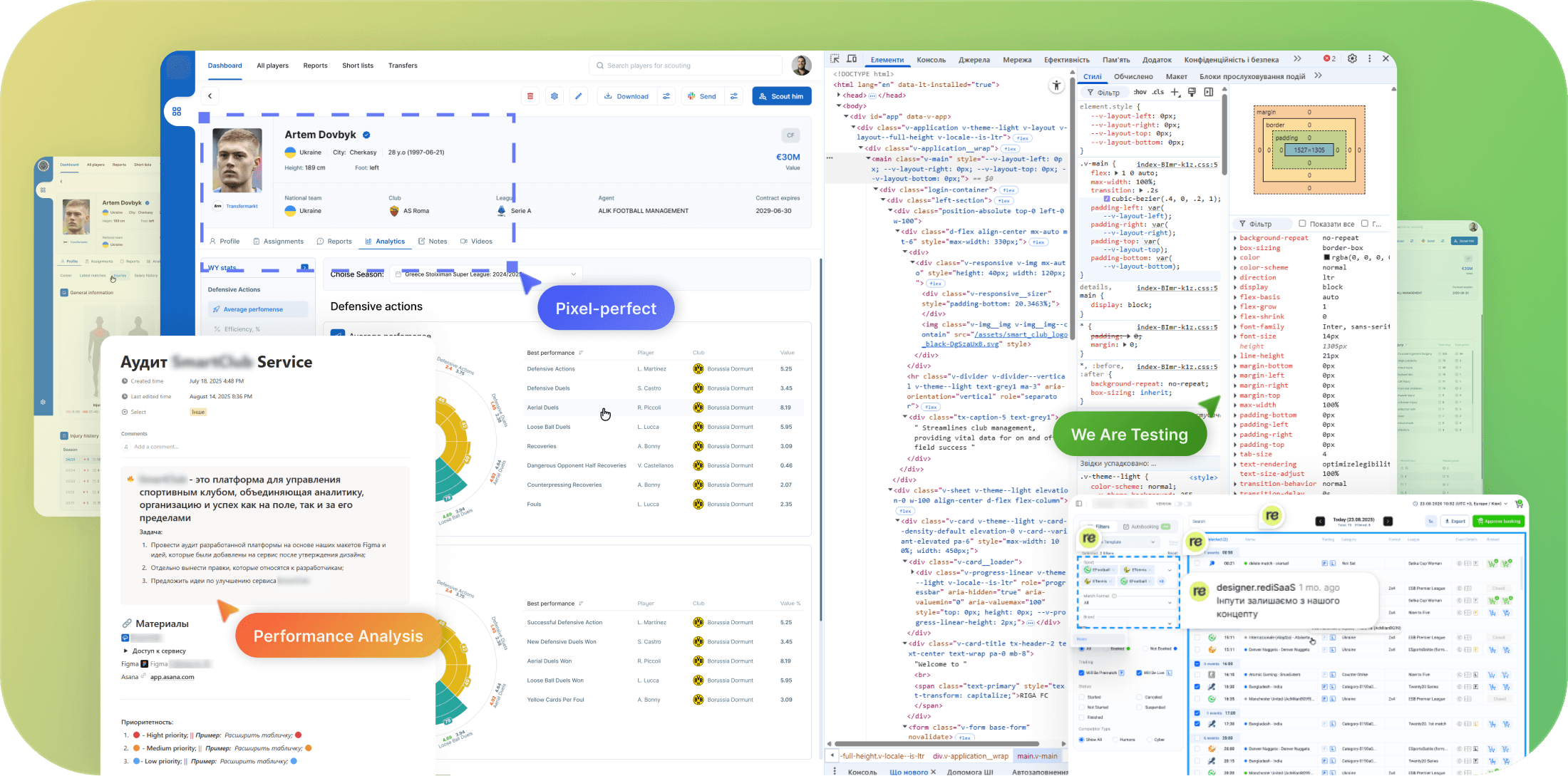The image size is (1568, 776).
Task: Toggle DevTools device toolbar icon
Action: coord(852,59)
